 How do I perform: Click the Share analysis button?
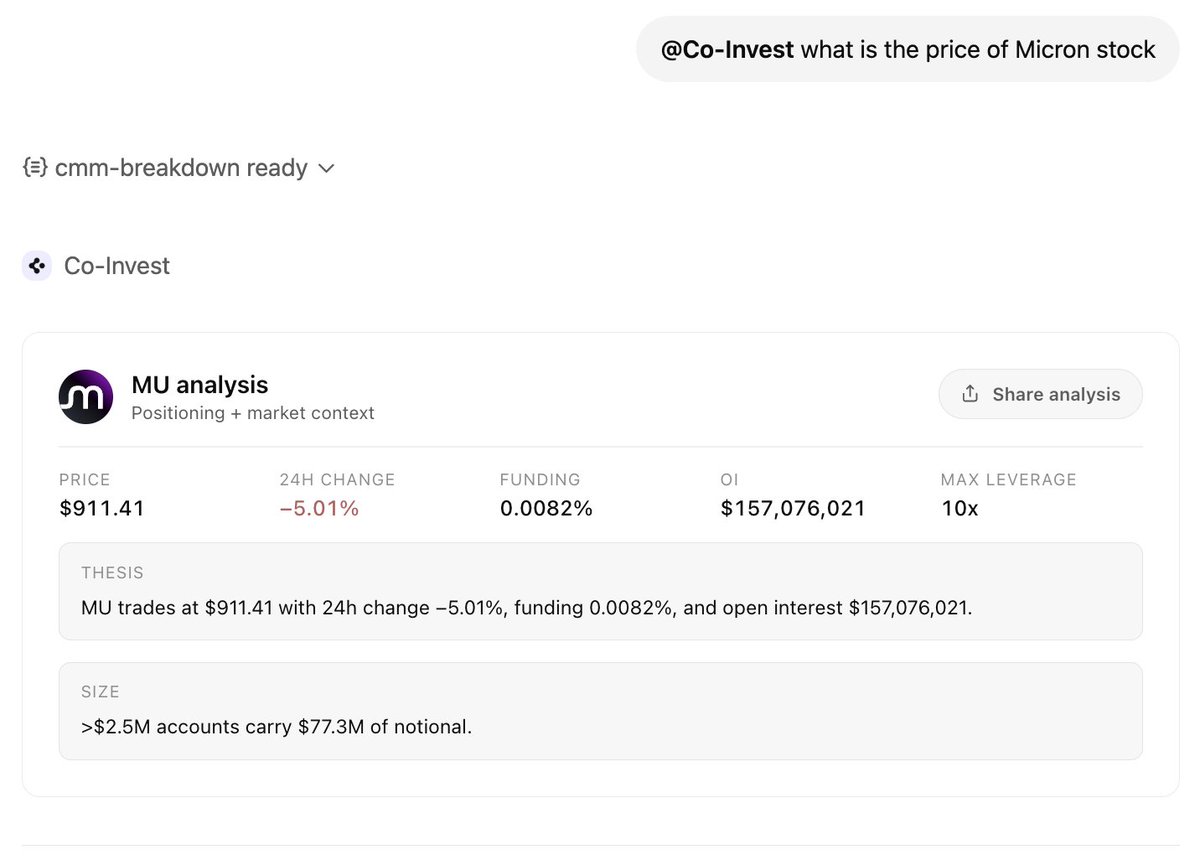coord(1040,394)
